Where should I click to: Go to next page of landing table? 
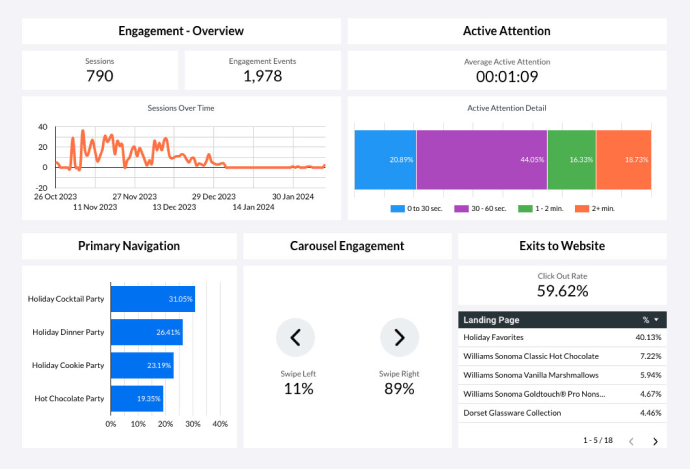655,441
